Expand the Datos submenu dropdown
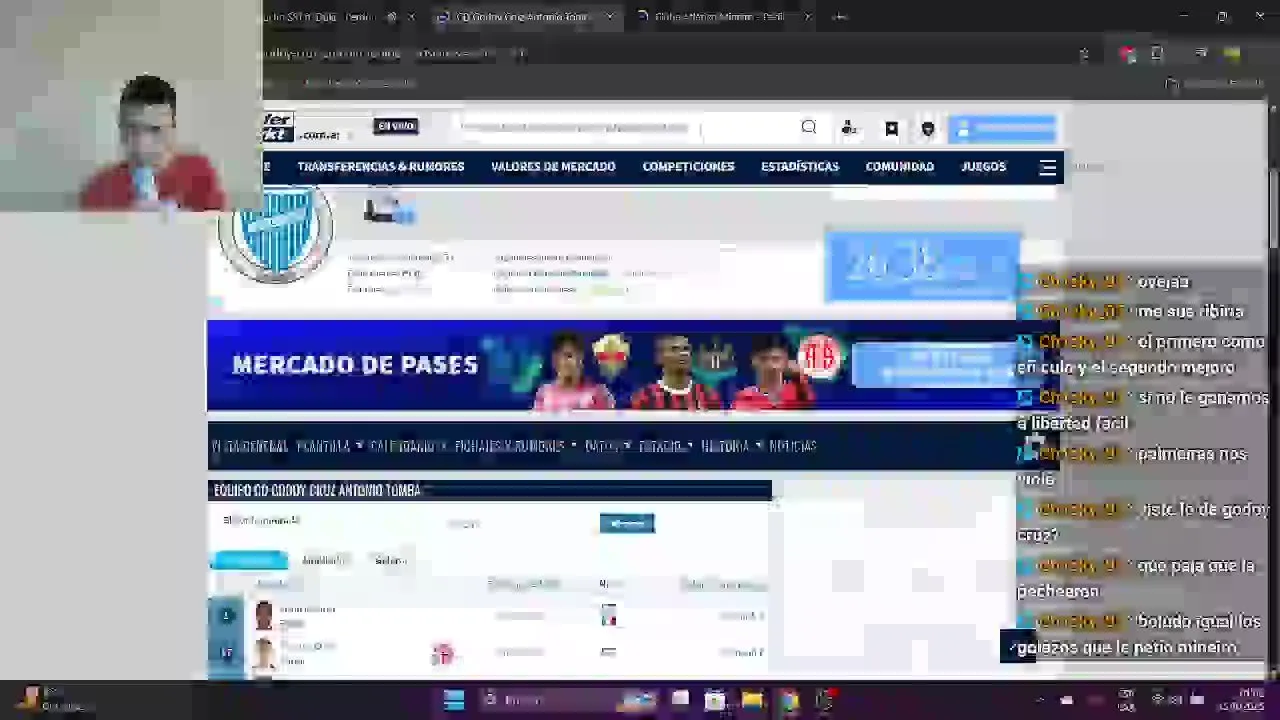Image resolution: width=1280 pixels, height=720 pixels. (607, 447)
